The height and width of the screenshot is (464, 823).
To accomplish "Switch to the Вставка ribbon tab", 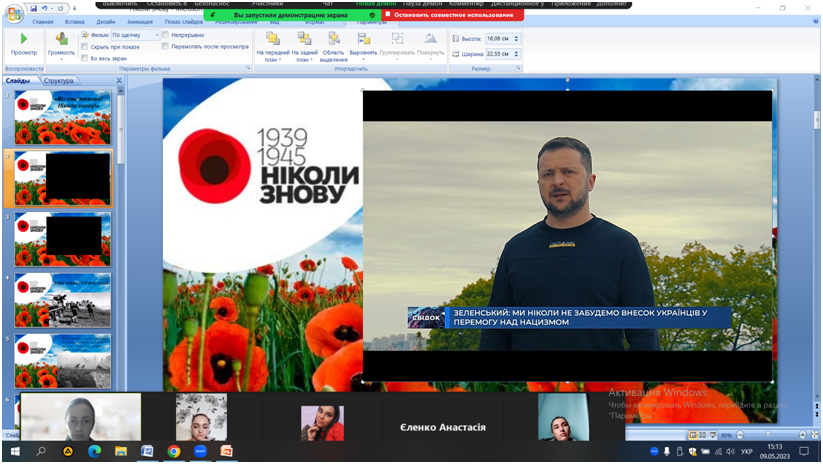I will pos(75,21).
